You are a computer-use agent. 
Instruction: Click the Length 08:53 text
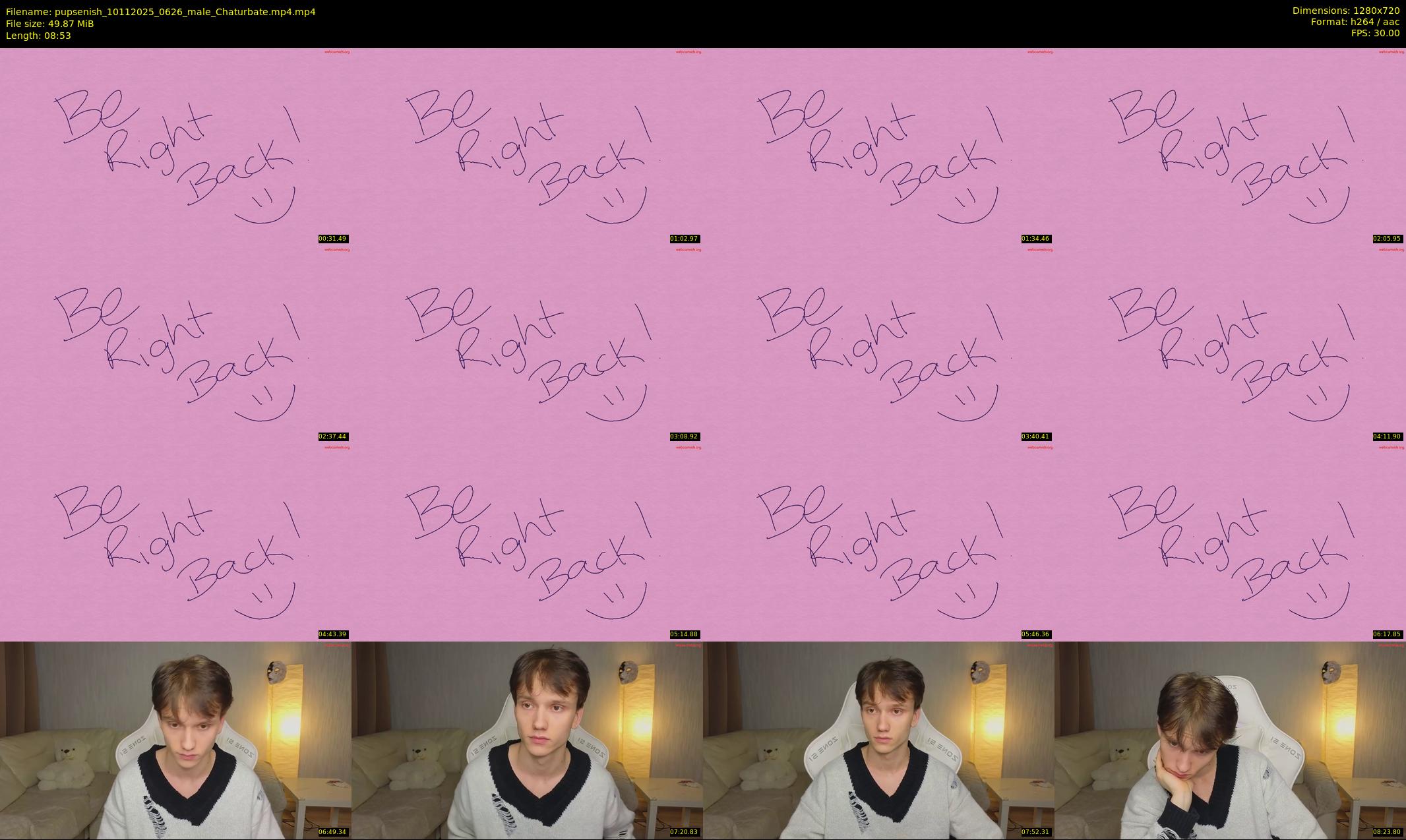point(38,36)
